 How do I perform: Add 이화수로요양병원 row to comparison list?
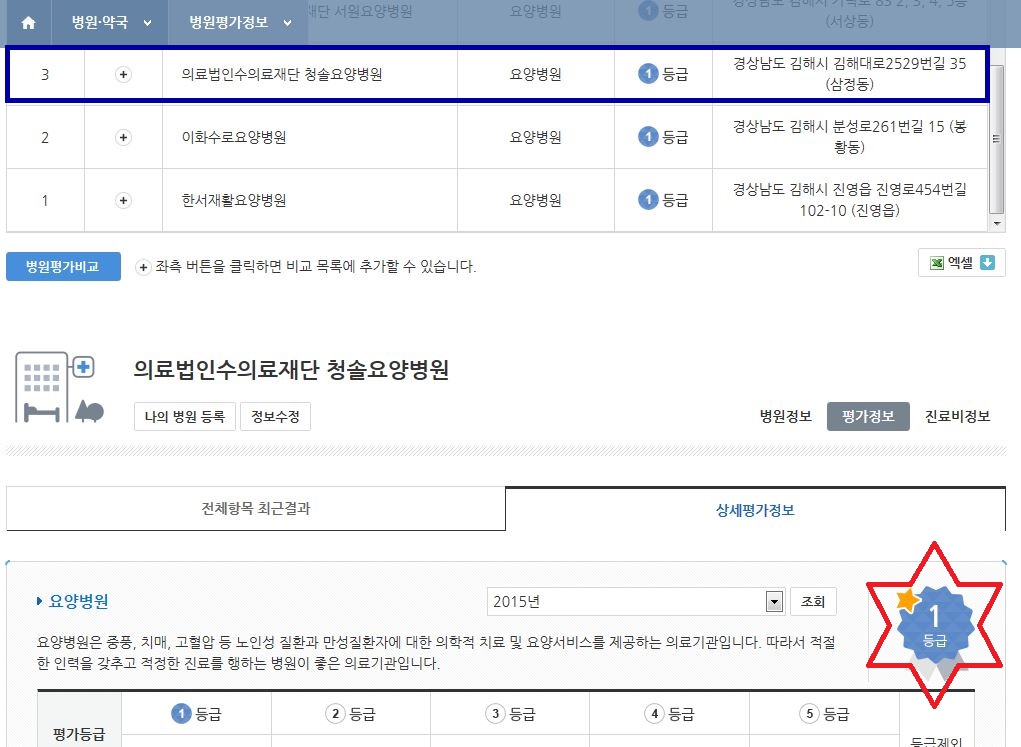click(x=123, y=137)
